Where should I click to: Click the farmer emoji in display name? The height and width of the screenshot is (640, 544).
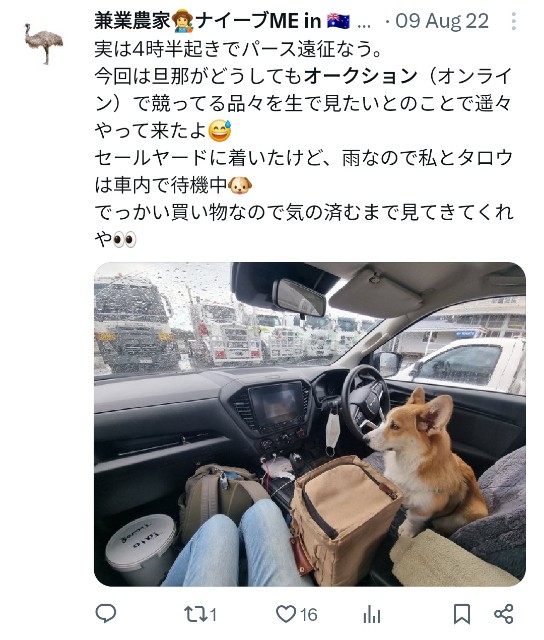point(182,21)
